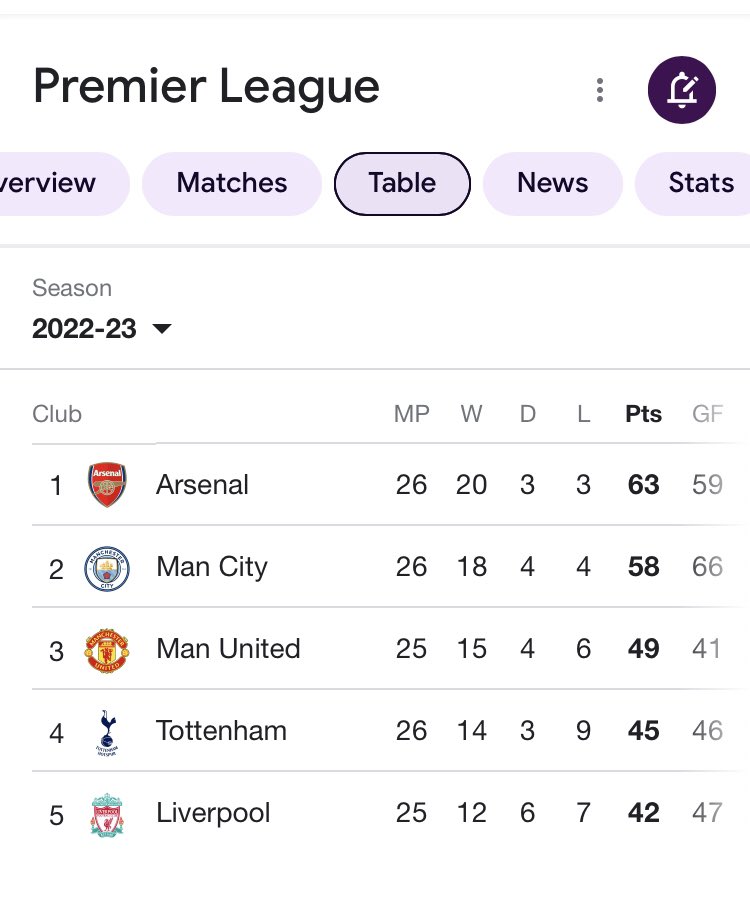Click the Manchester United club crest
This screenshot has height=921, width=750.
[x=107, y=650]
